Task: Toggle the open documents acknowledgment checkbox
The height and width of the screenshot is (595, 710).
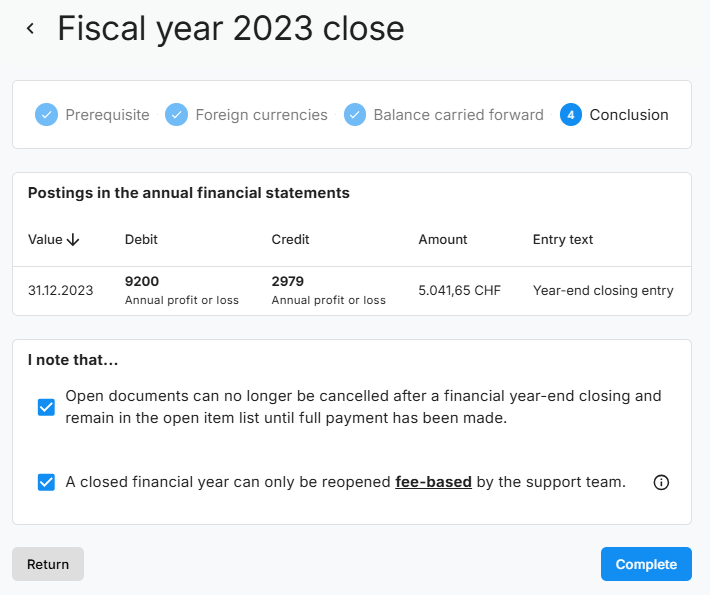Action: 46,407
